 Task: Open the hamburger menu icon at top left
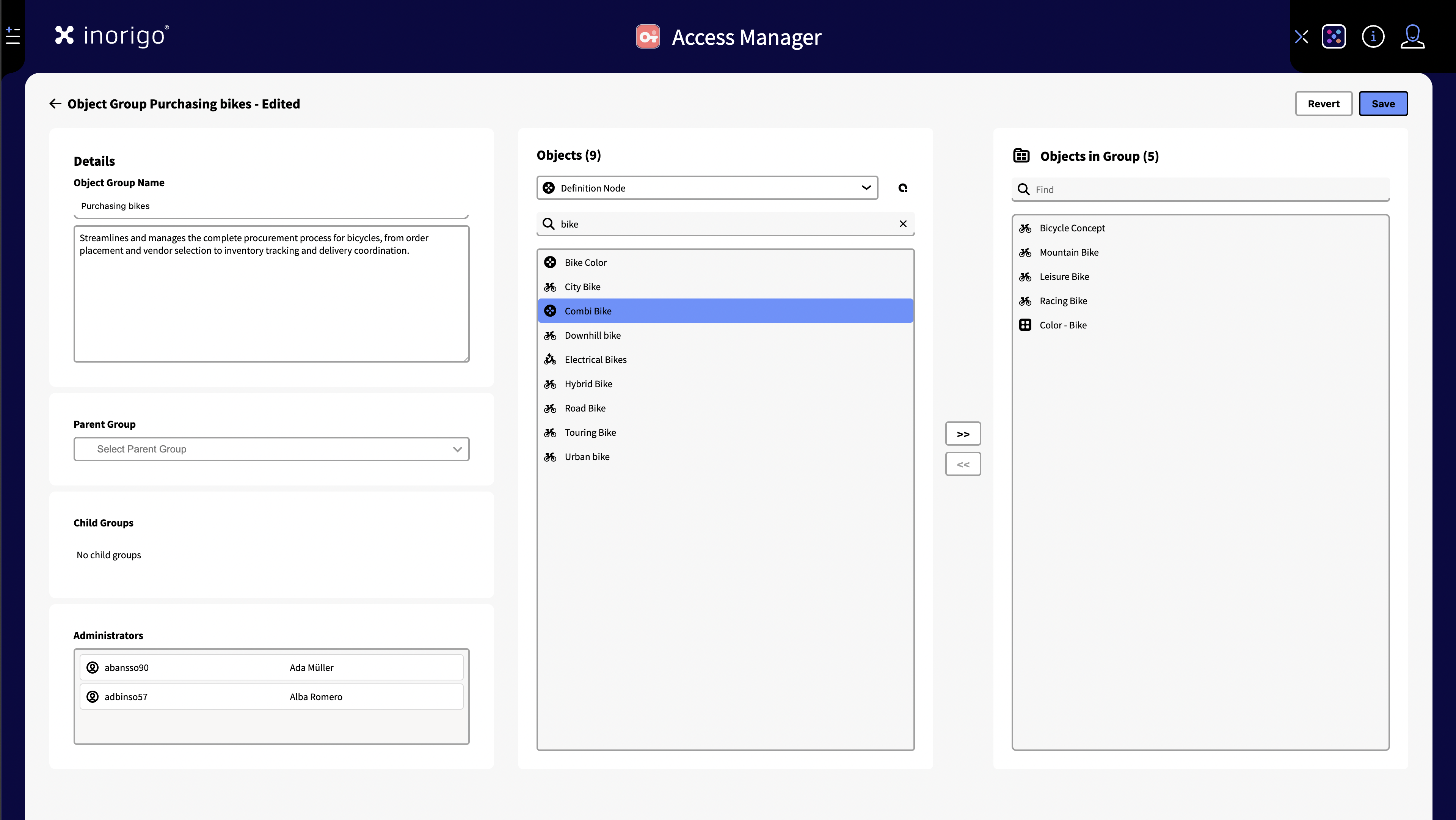pyautogui.click(x=13, y=36)
